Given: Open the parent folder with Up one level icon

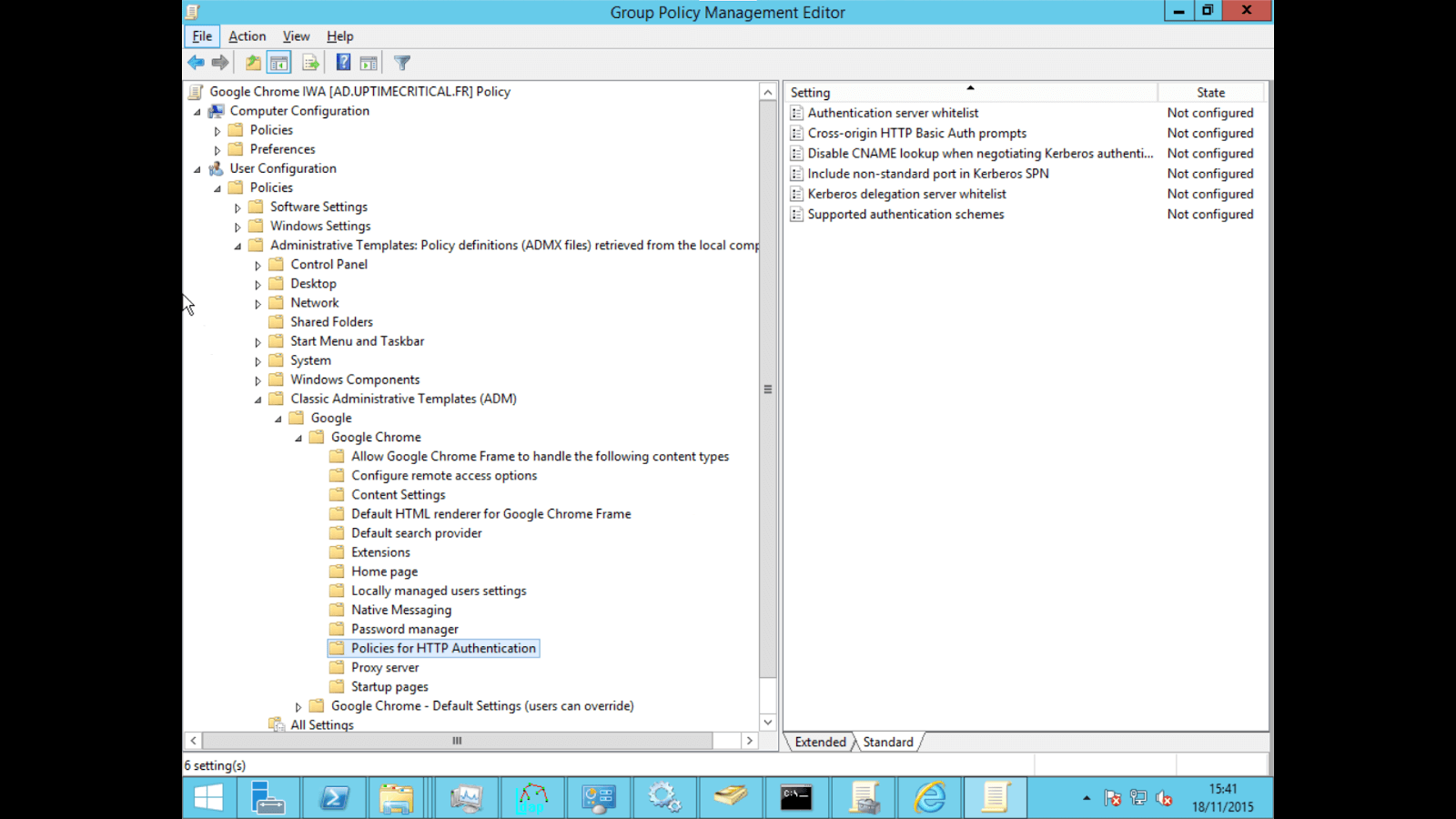Looking at the screenshot, I should (x=252, y=62).
